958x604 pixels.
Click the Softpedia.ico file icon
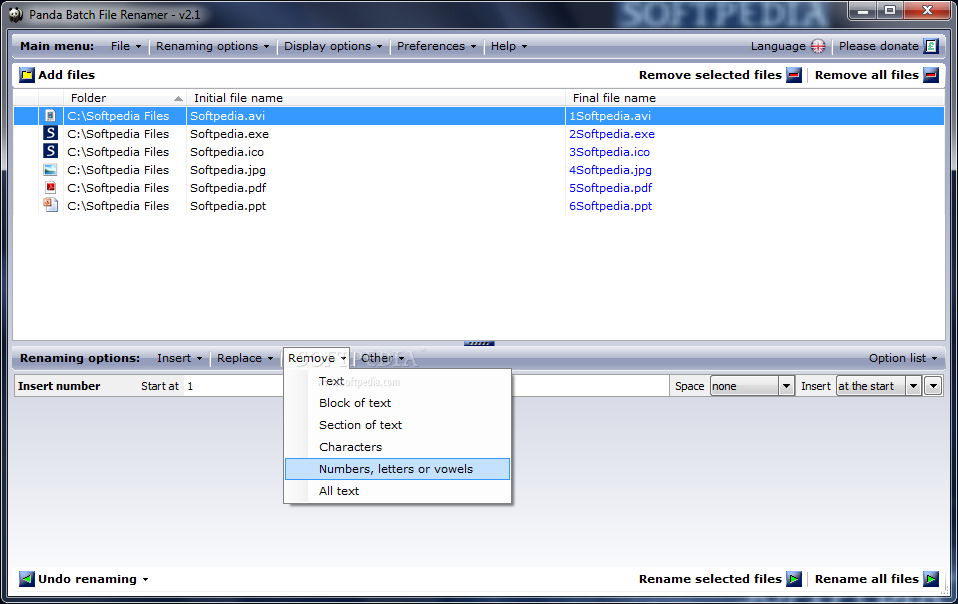tap(51, 151)
